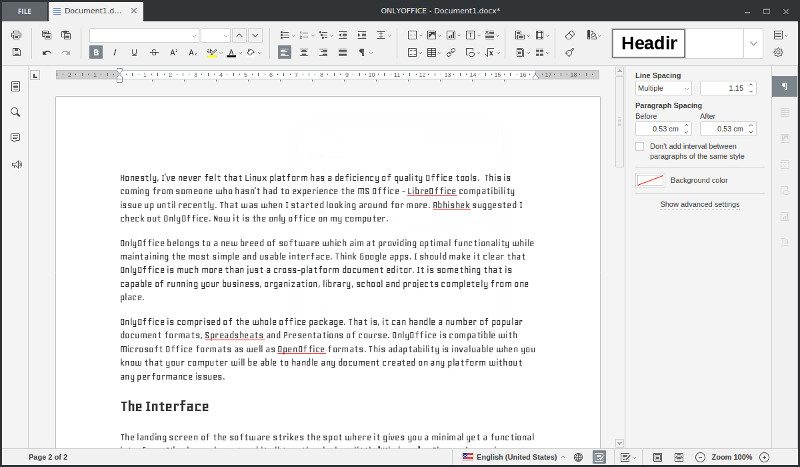Viewport: 800px width, 467px height.
Task: Click 'Show advanced settings' link
Action: coord(699,204)
